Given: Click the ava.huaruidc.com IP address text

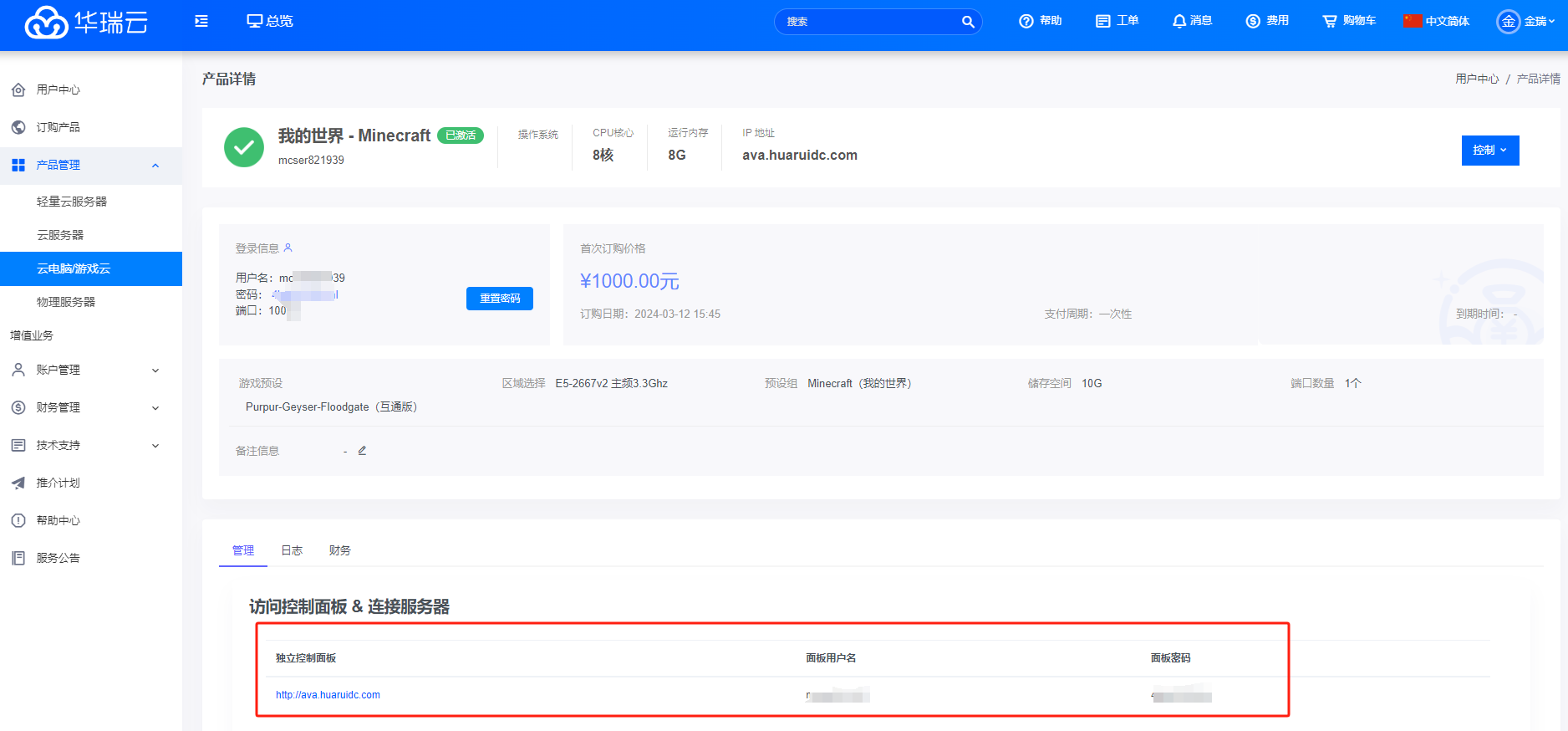Looking at the screenshot, I should 800,156.
